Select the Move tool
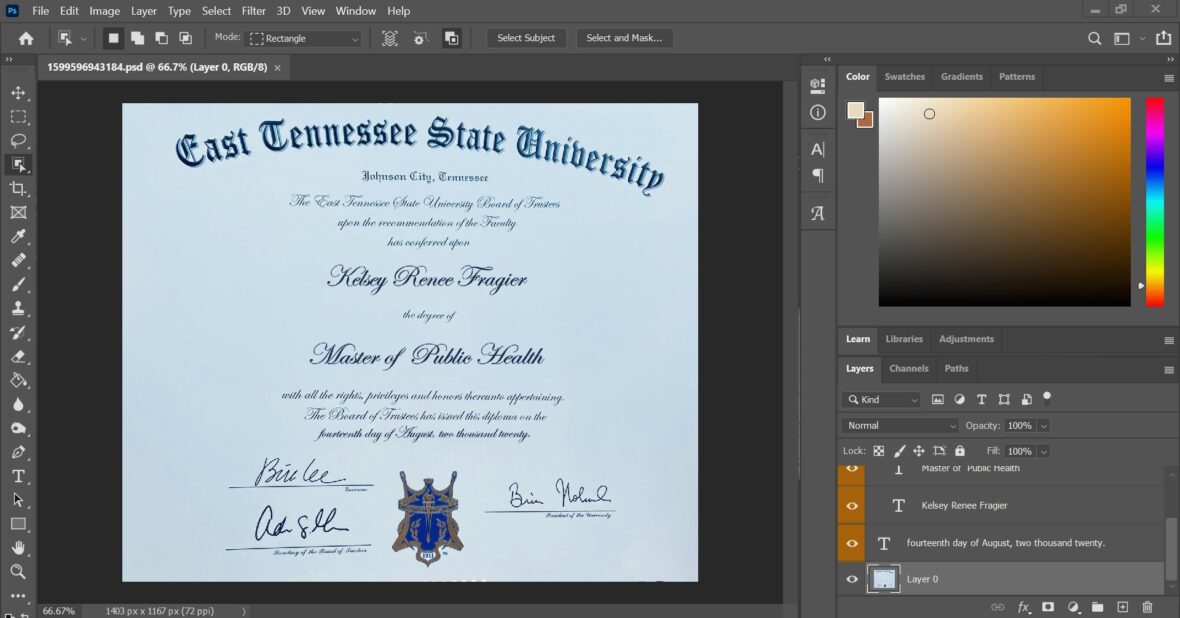Screen dimensions: 1180x618 point(18,93)
